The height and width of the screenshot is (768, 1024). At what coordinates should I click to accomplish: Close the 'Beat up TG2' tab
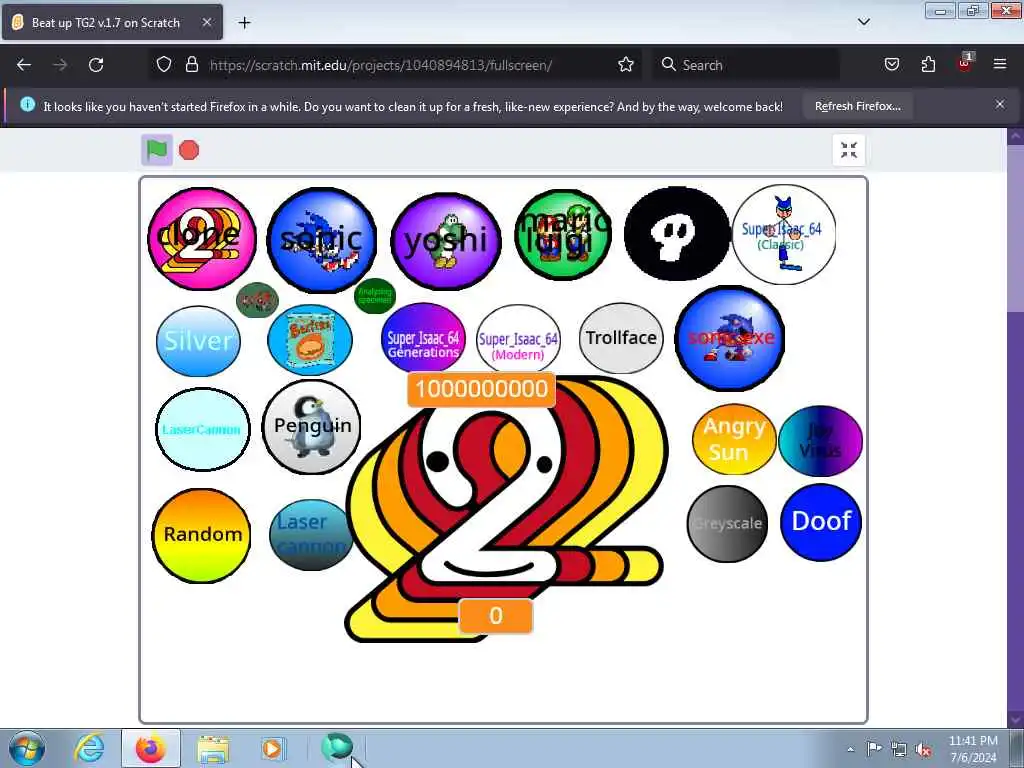pyautogui.click(x=207, y=22)
